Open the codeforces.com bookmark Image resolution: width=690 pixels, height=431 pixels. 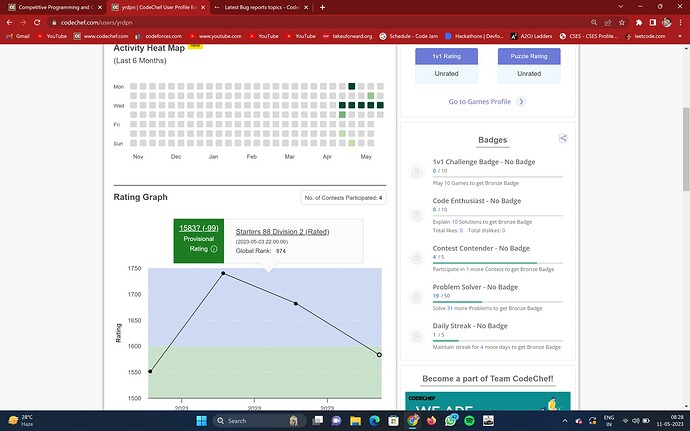point(159,36)
